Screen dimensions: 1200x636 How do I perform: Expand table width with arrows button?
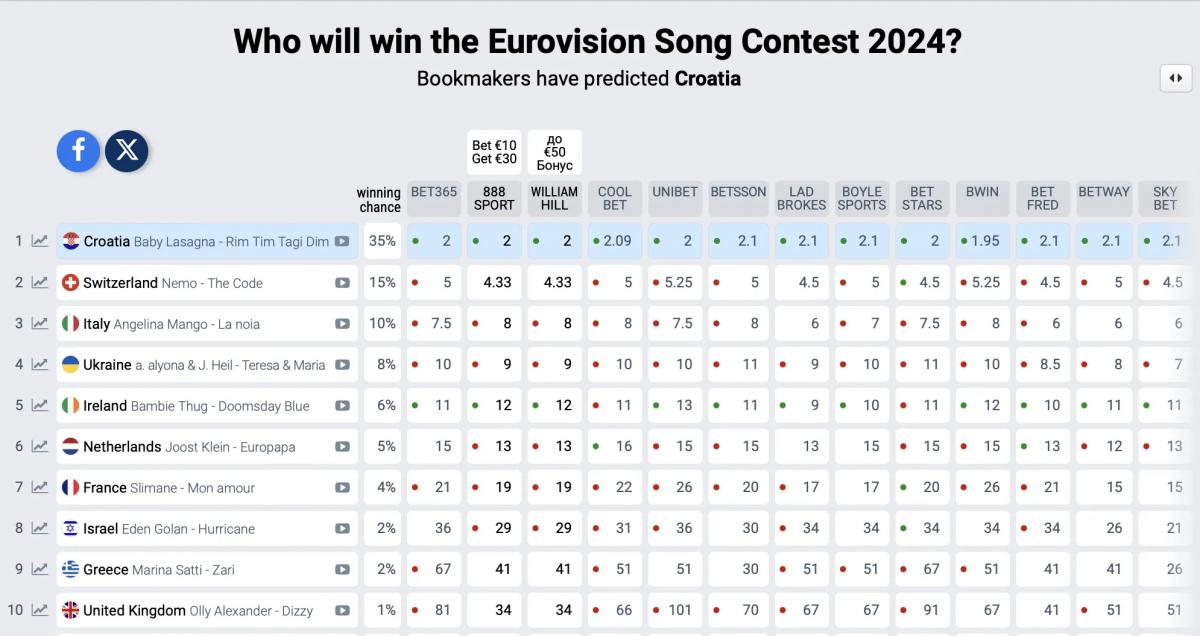1176,78
